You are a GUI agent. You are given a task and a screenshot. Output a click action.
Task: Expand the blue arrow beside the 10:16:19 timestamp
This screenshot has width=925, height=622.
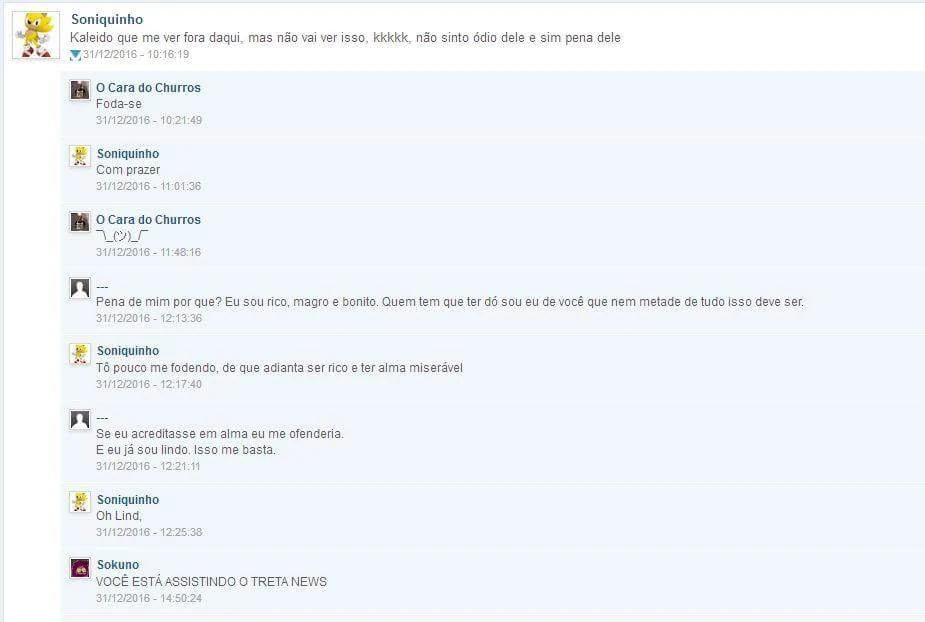pos(75,55)
